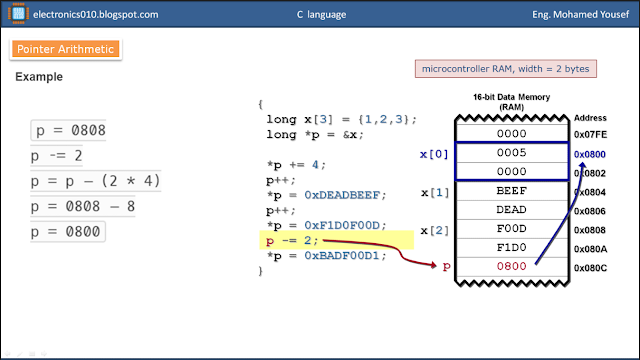Click the 'Address' column header
The height and width of the screenshot is (360, 640).
[590, 118]
